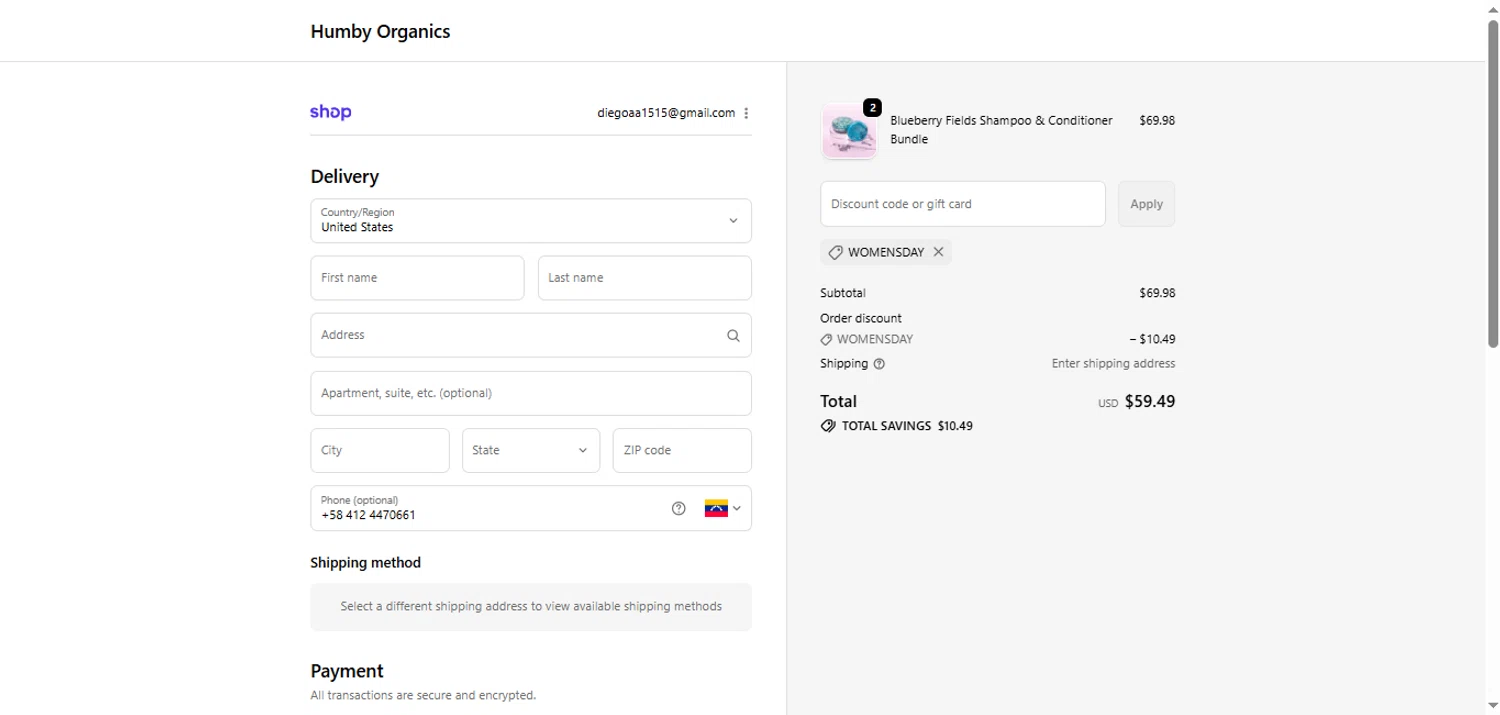Click the Discount code or gift card field

(x=963, y=204)
